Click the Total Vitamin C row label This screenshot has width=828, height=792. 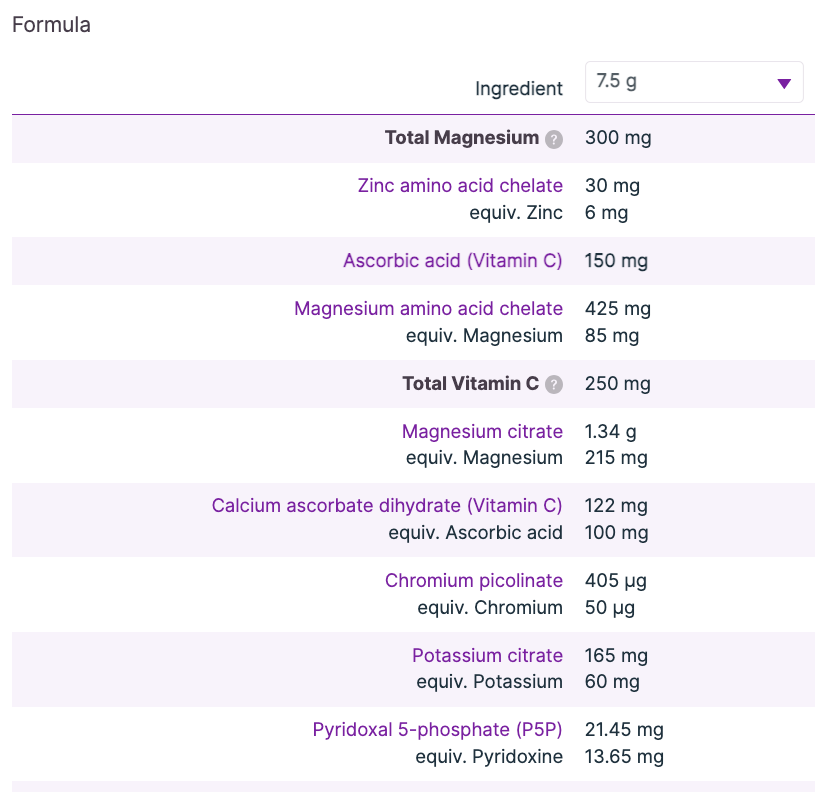[470, 383]
